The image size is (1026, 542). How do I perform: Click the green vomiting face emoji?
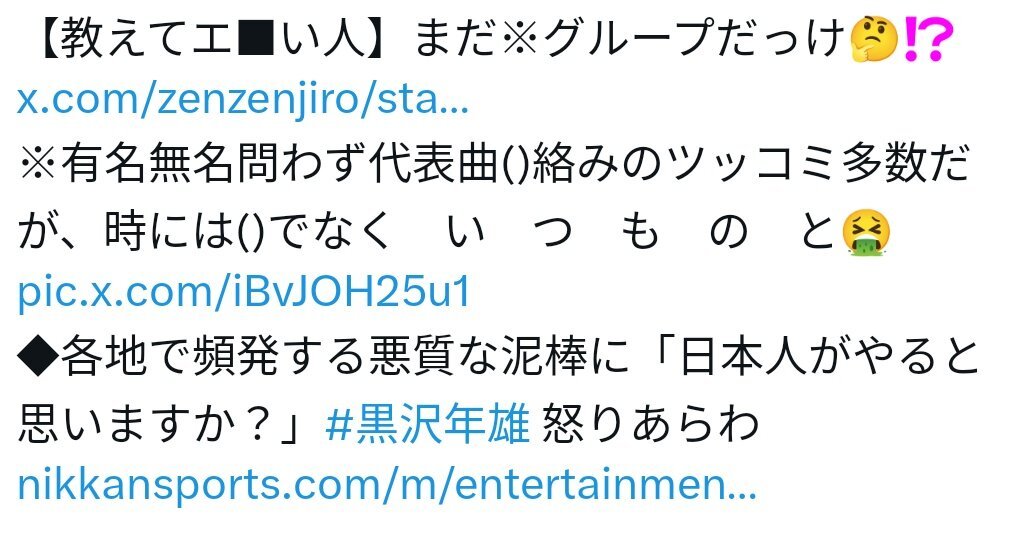click(x=866, y=233)
